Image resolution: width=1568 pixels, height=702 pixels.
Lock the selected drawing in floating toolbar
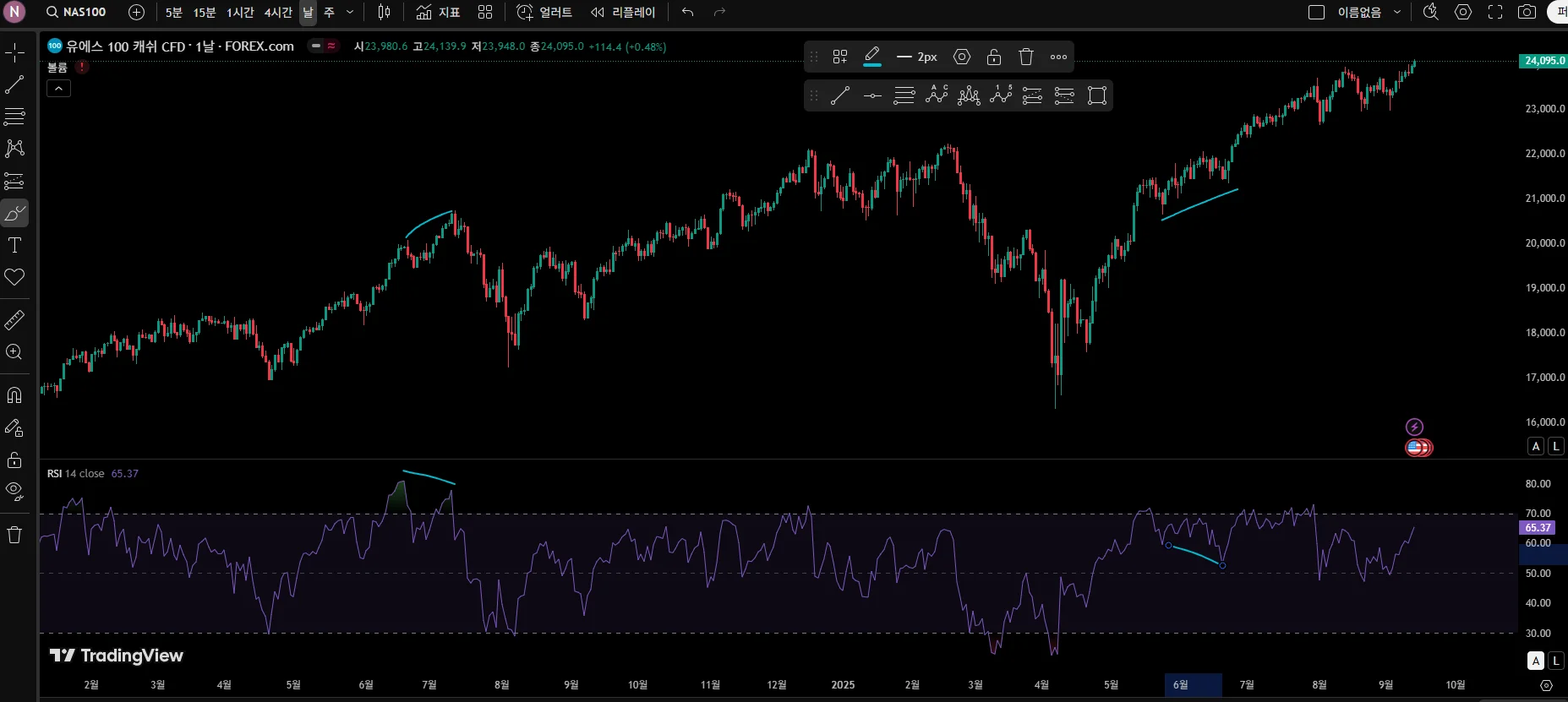click(994, 57)
